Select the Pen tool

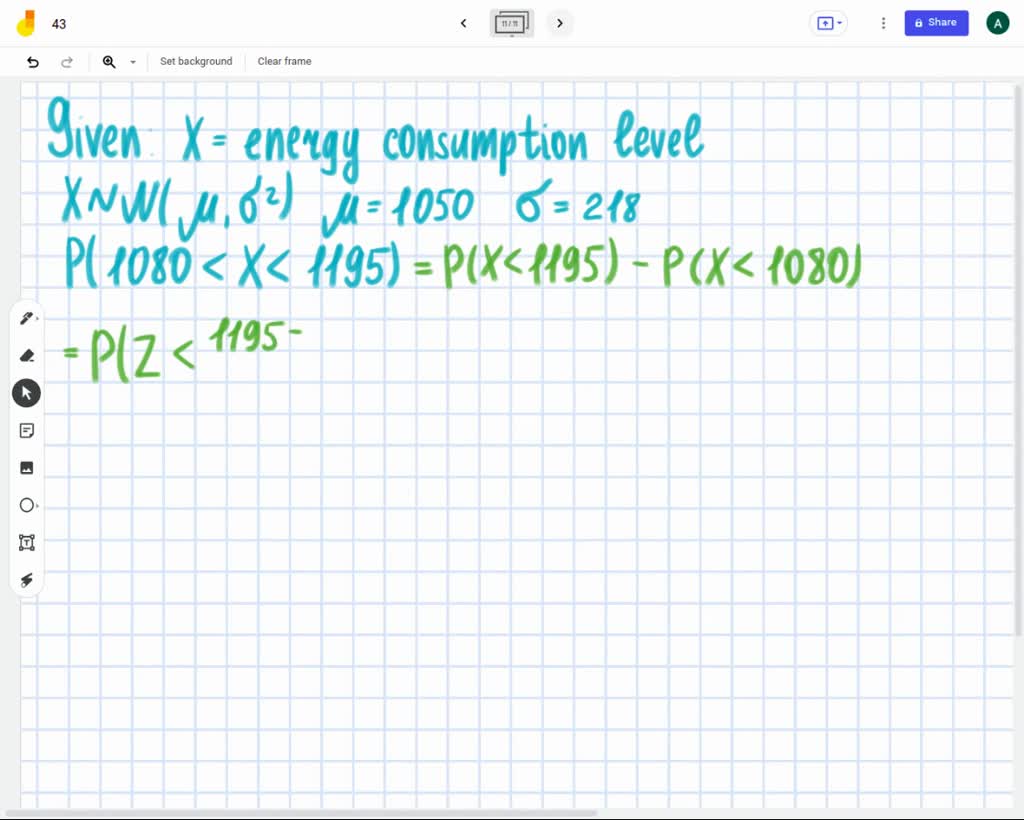coord(25,317)
